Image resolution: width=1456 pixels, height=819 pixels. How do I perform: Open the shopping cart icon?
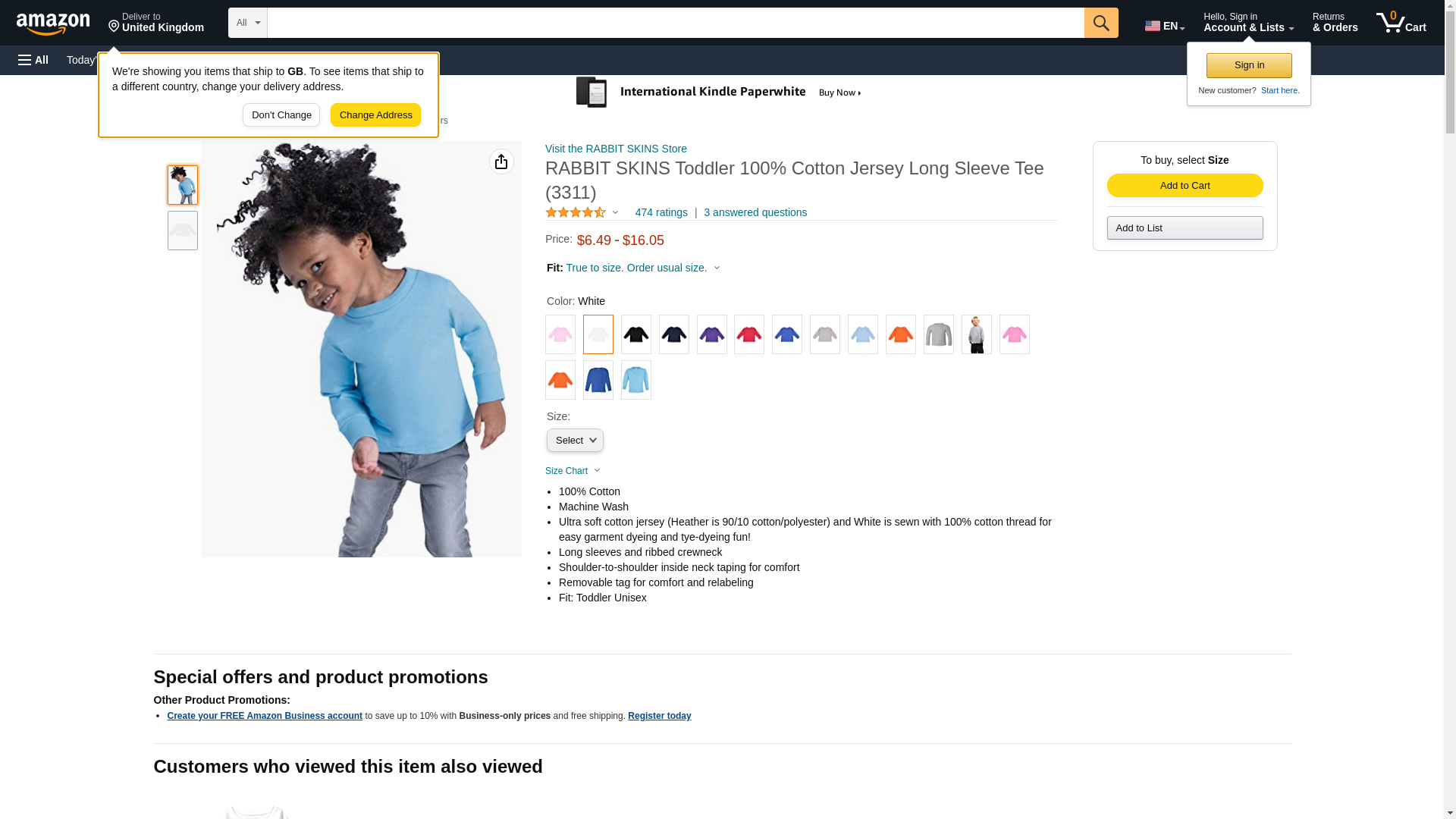click(x=1401, y=23)
